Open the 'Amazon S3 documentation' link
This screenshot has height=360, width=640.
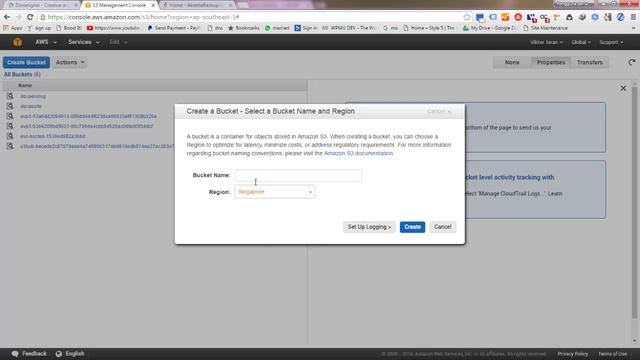[x=358, y=153]
